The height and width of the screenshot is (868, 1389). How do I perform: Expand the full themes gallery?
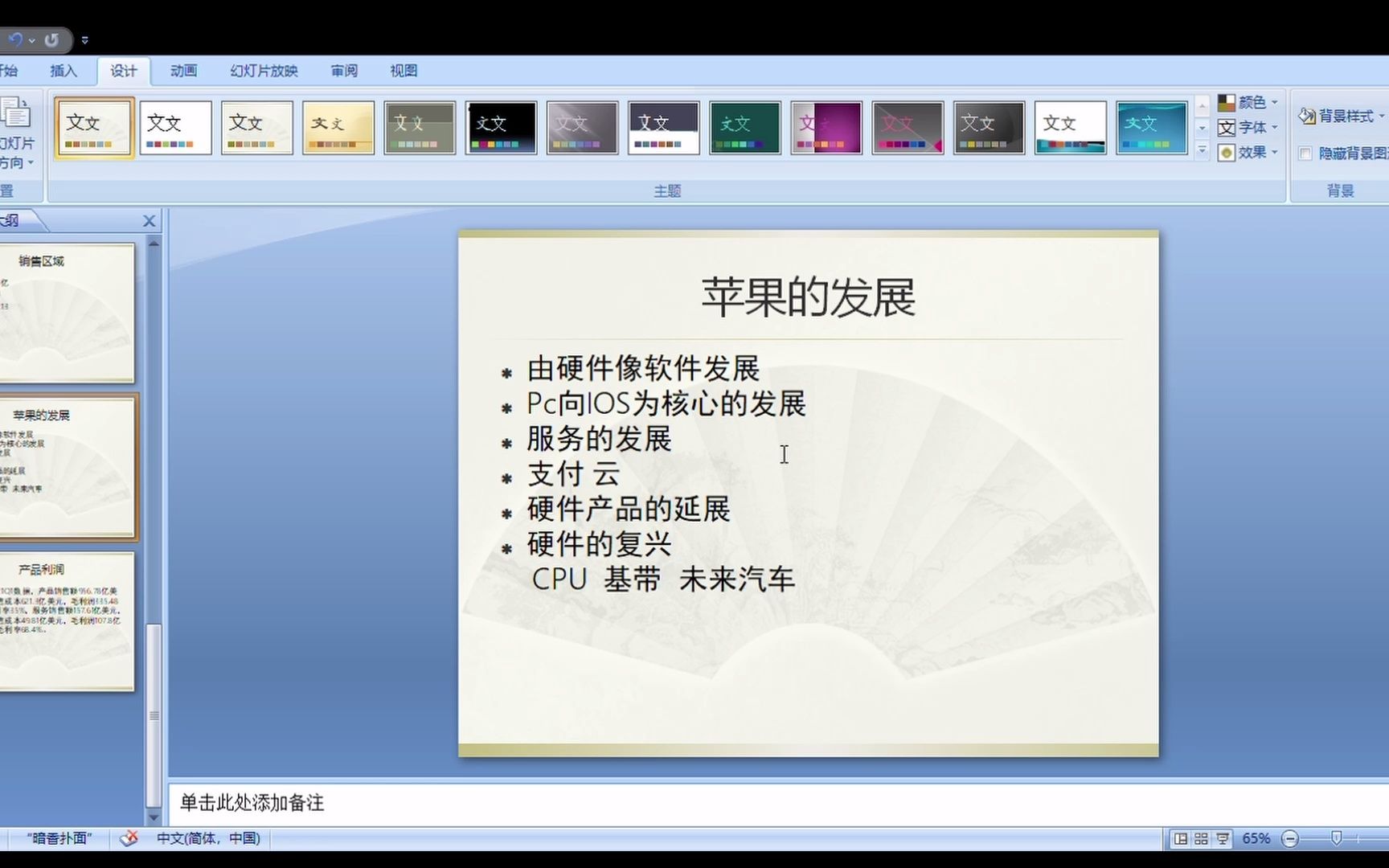[1203, 150]
